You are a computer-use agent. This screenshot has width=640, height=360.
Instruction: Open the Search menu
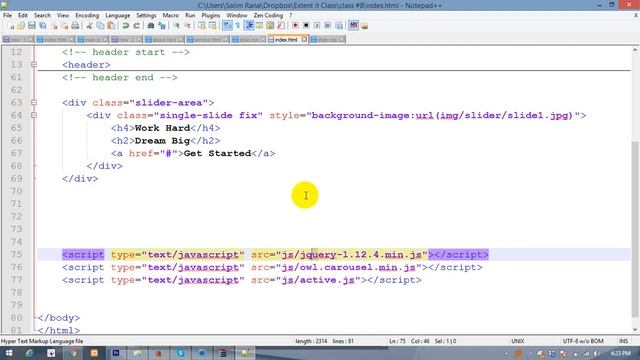tap(42, 16)
